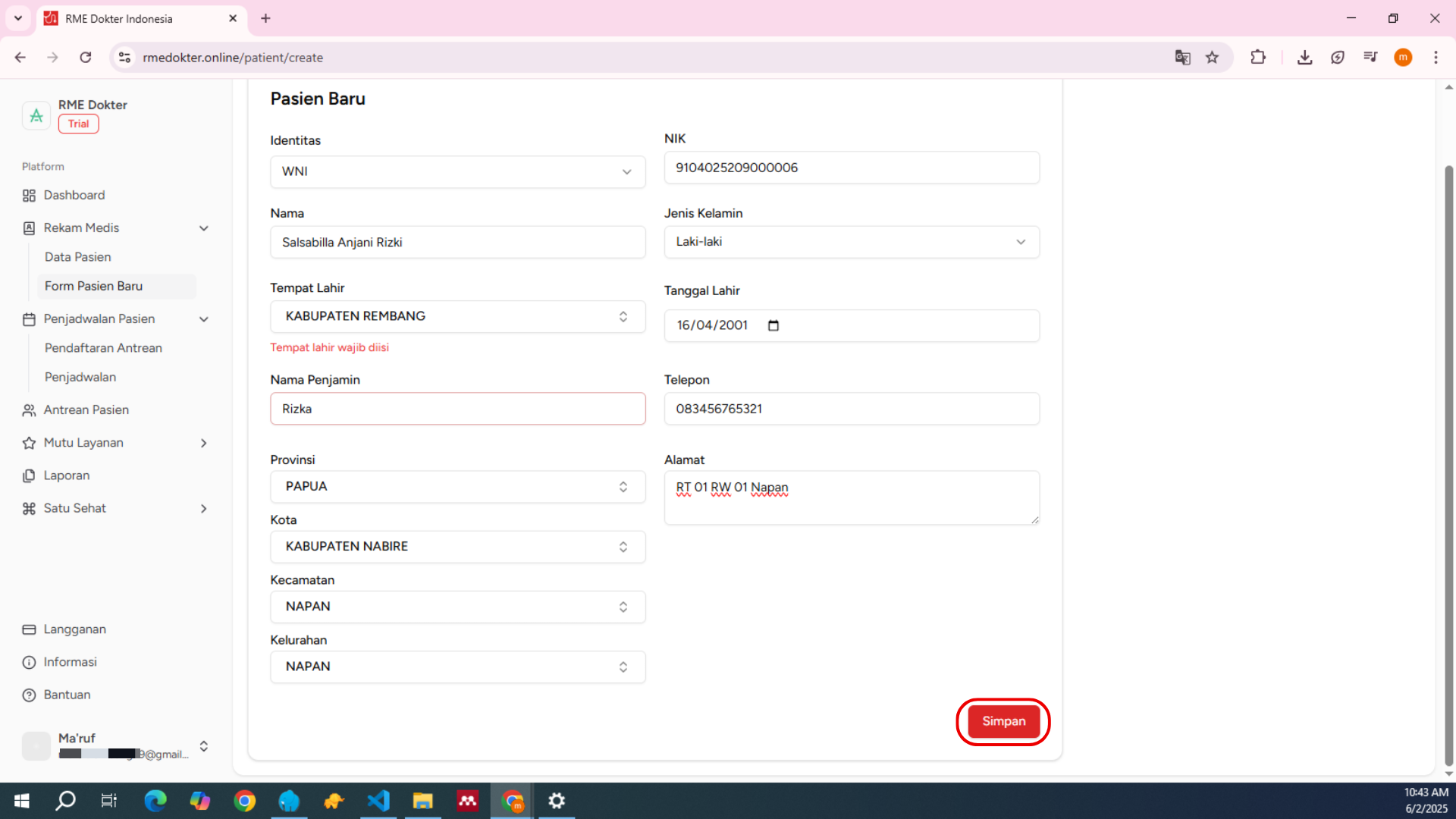Expand the Satu Sehat submenu
The height and width of the screenshot is (819, 1456).
(203, 508)
